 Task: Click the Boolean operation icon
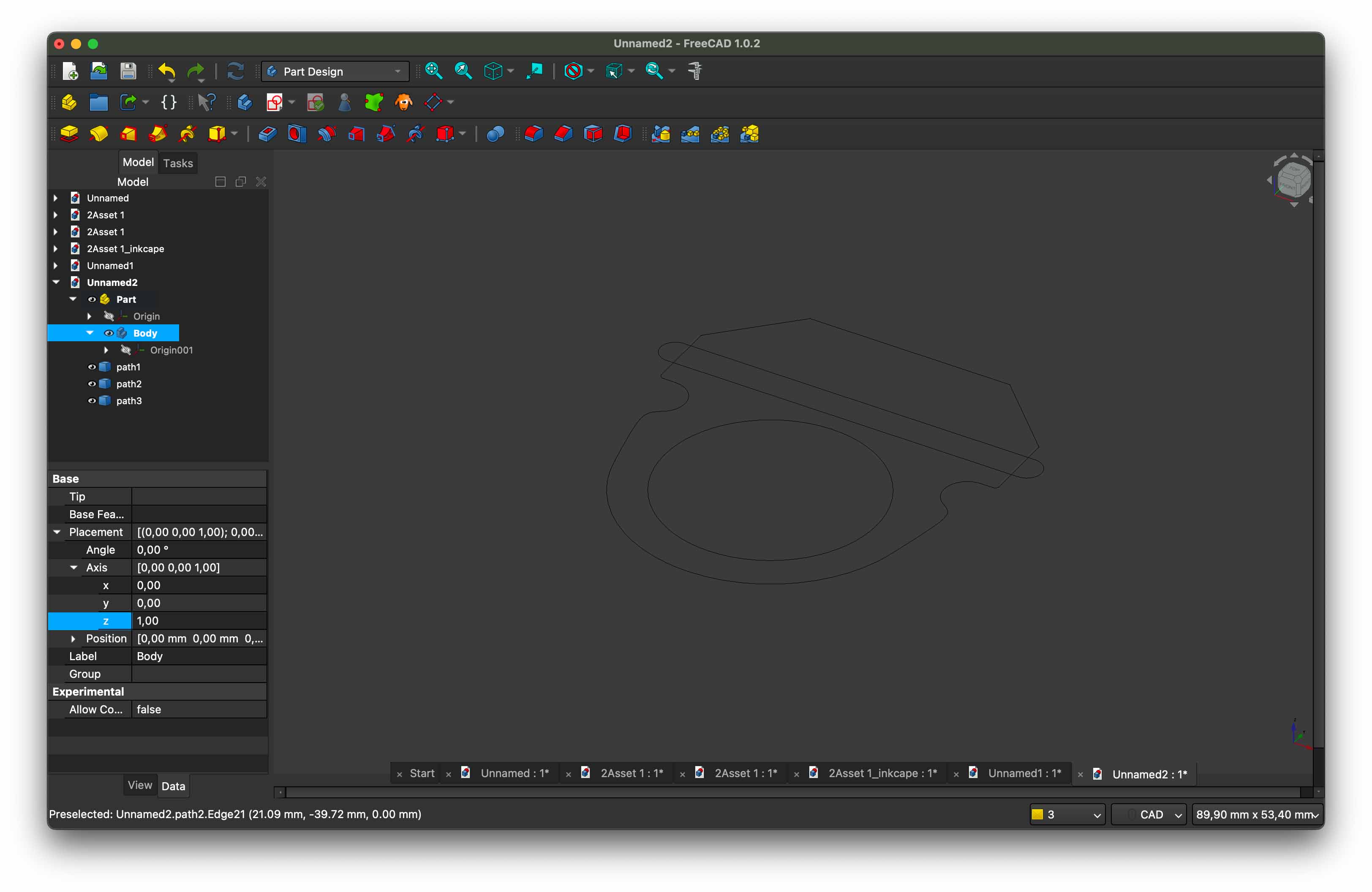tap(495, 134)
